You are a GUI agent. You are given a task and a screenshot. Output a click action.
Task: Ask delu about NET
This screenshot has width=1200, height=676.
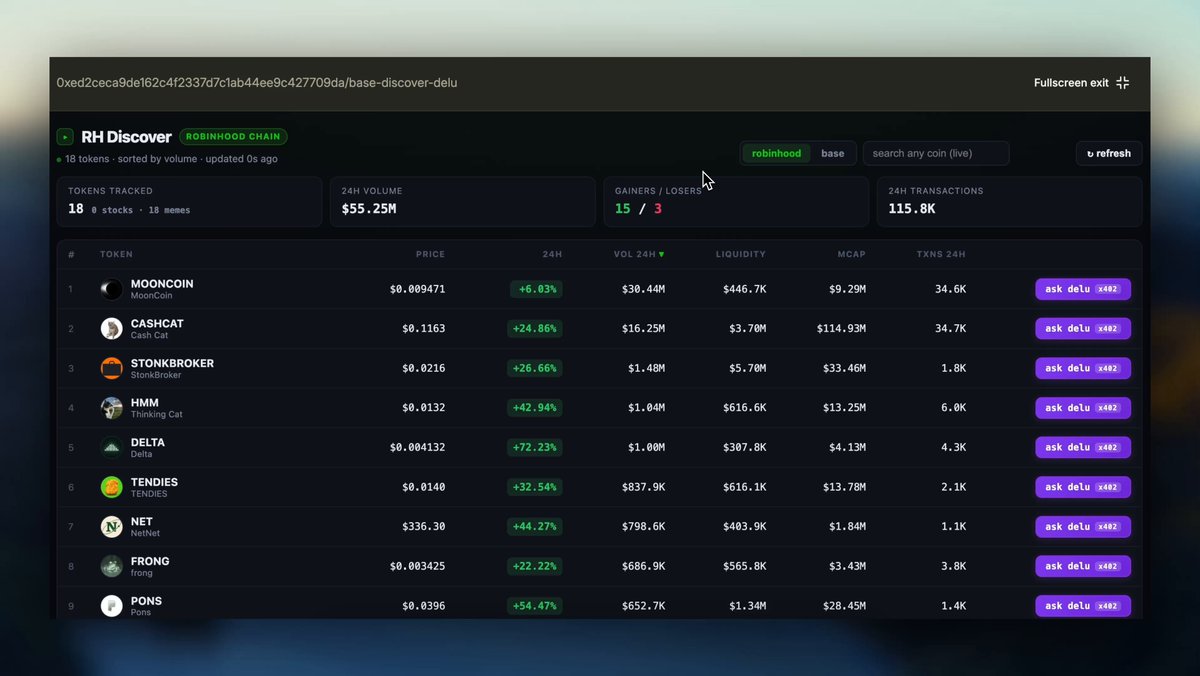pos(1083,527)
